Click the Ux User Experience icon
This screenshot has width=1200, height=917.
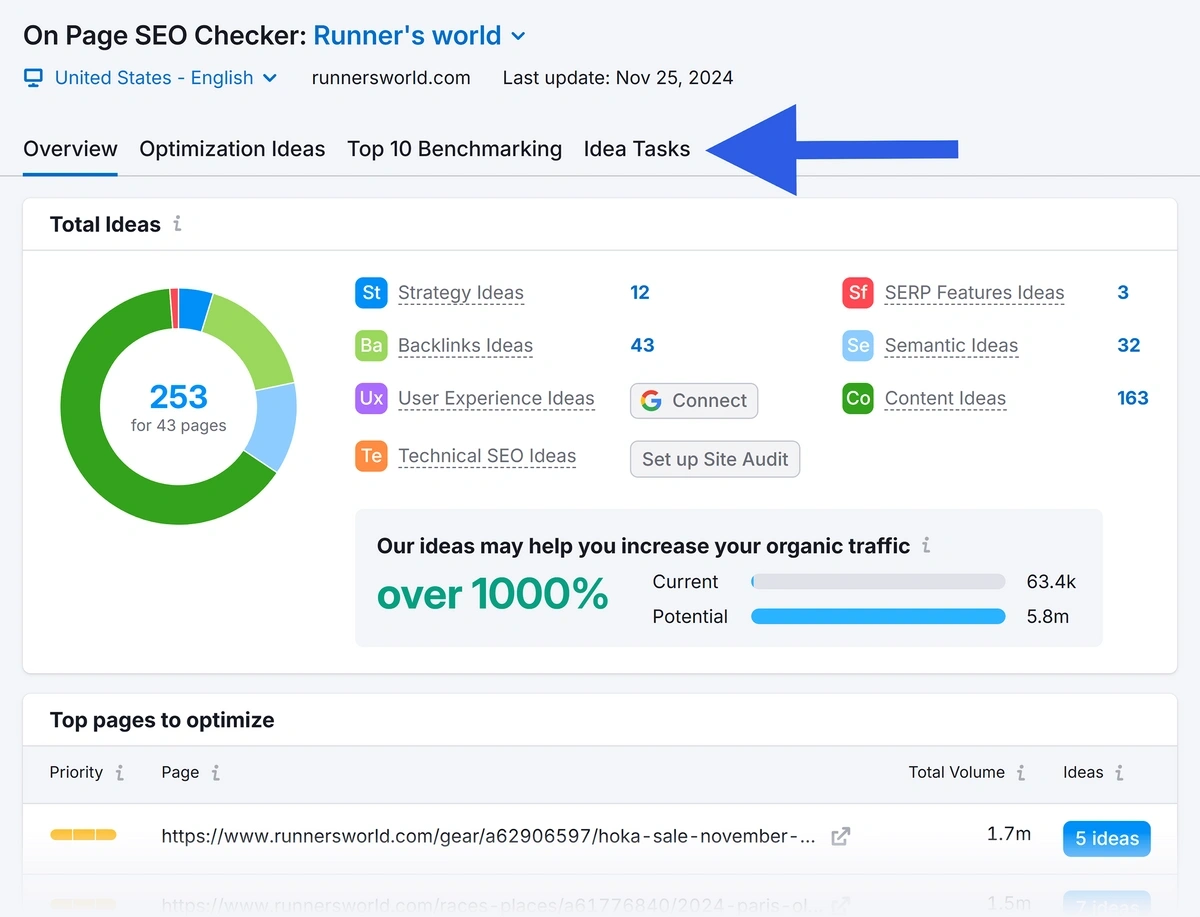(x=371, y=398)
